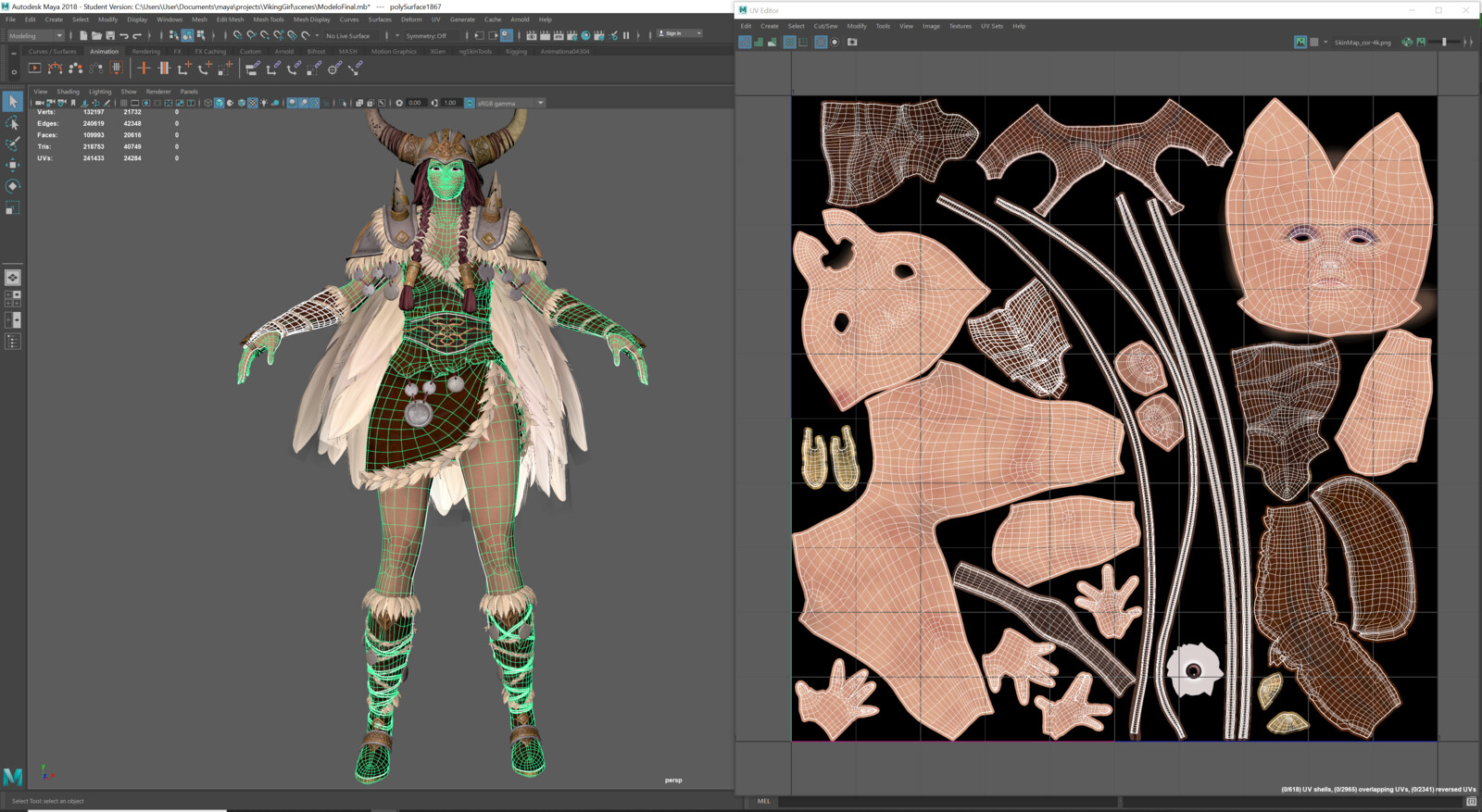The width and height of the screenshot is (1482, 812).
Task: Click the Motion Trail shelf icon
Action: tap(56, 68)
